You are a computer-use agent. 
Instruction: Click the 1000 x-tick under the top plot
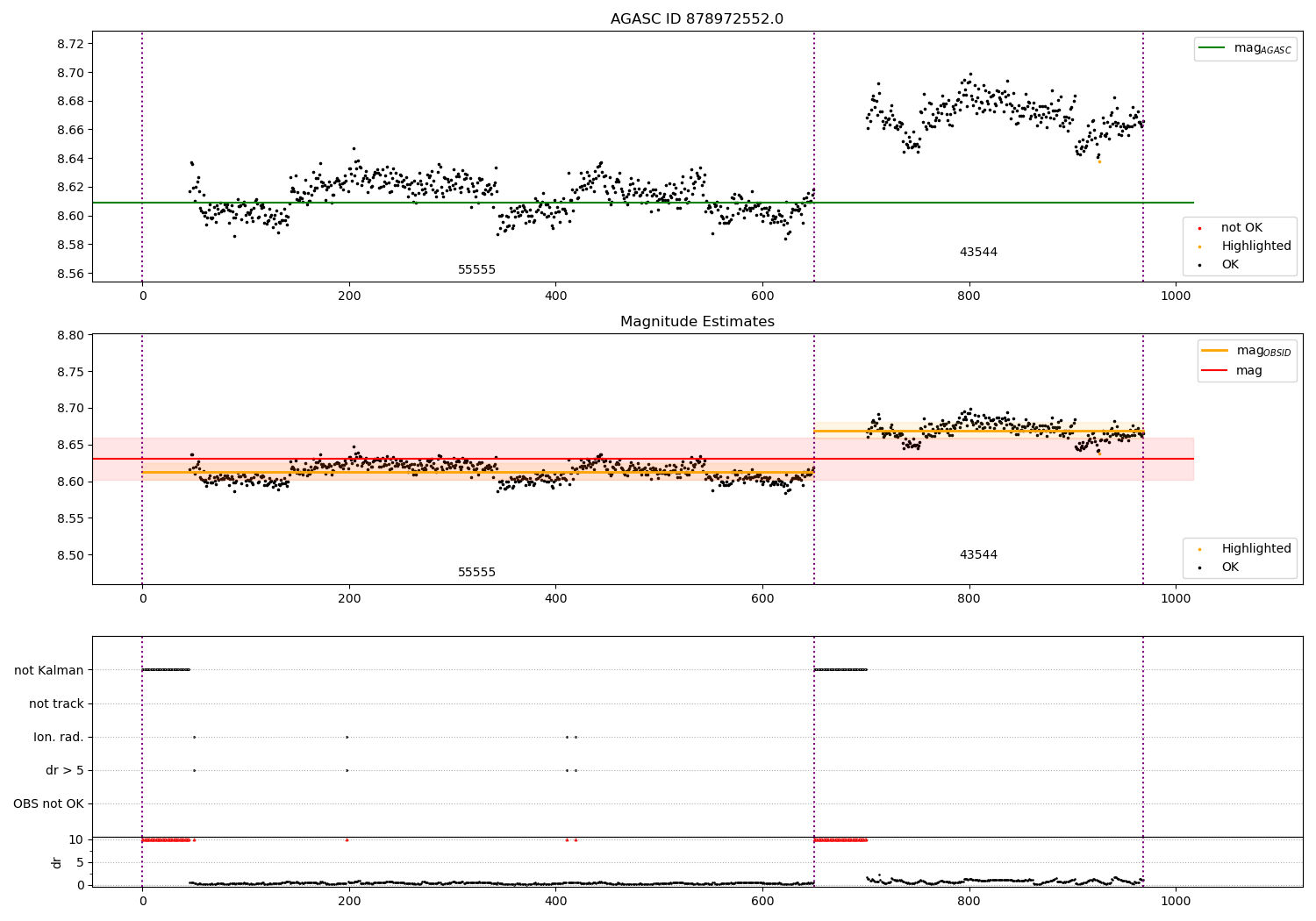[x=1176, y=296]
